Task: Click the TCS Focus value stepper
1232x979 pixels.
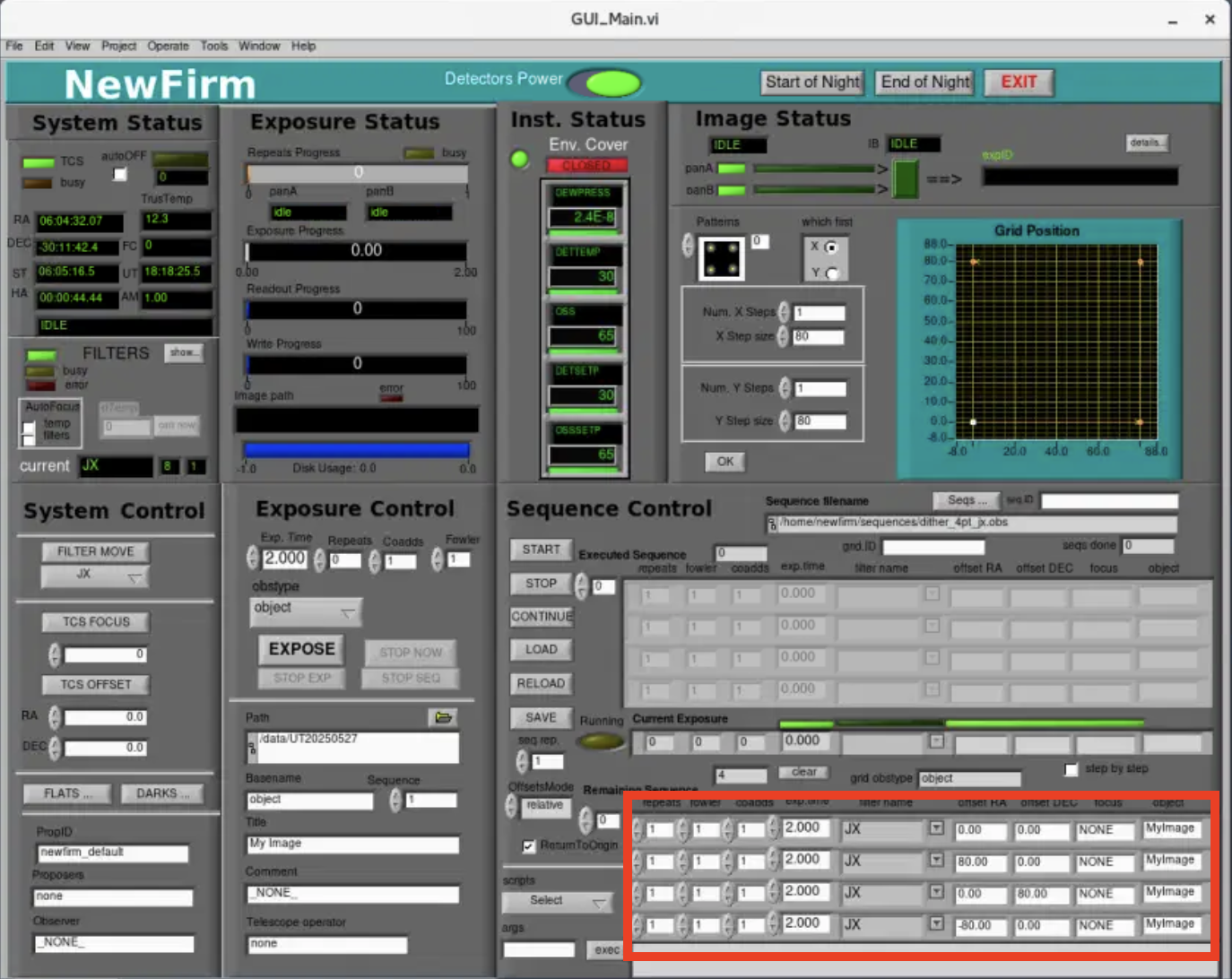Action: click(55, 654)
